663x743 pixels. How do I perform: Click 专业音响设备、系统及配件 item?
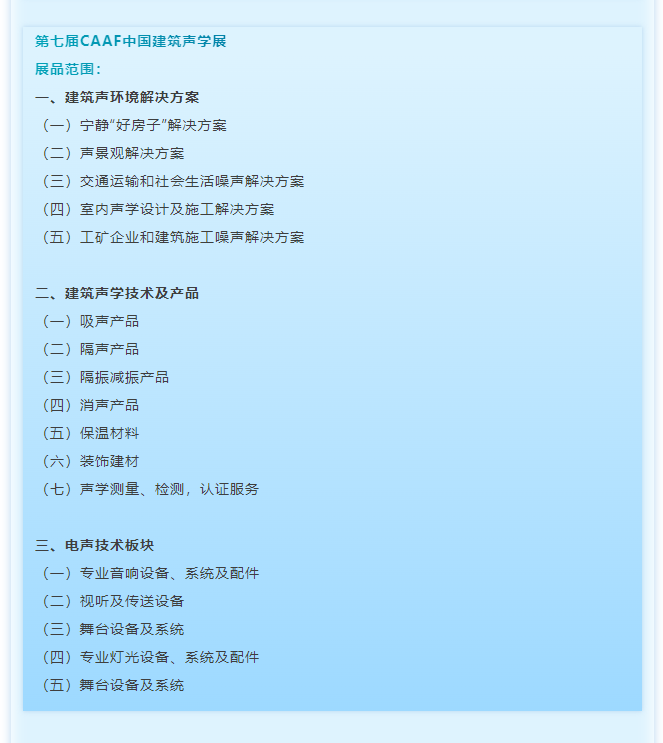pos(169,573)
